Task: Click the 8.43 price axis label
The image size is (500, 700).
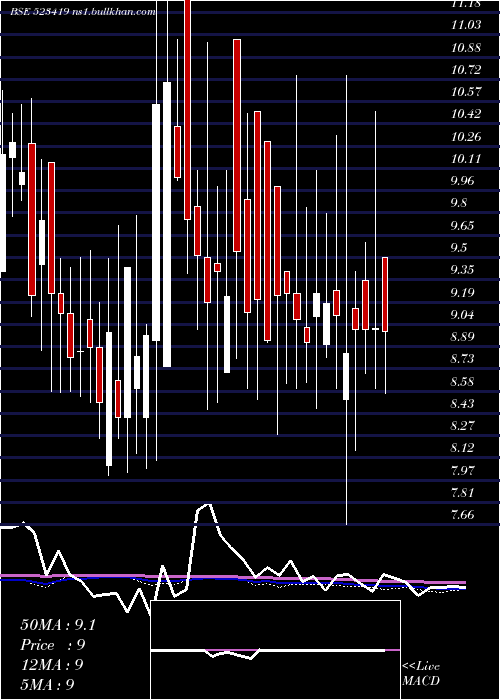Action: pyautogui.click(x=464, y=404)
